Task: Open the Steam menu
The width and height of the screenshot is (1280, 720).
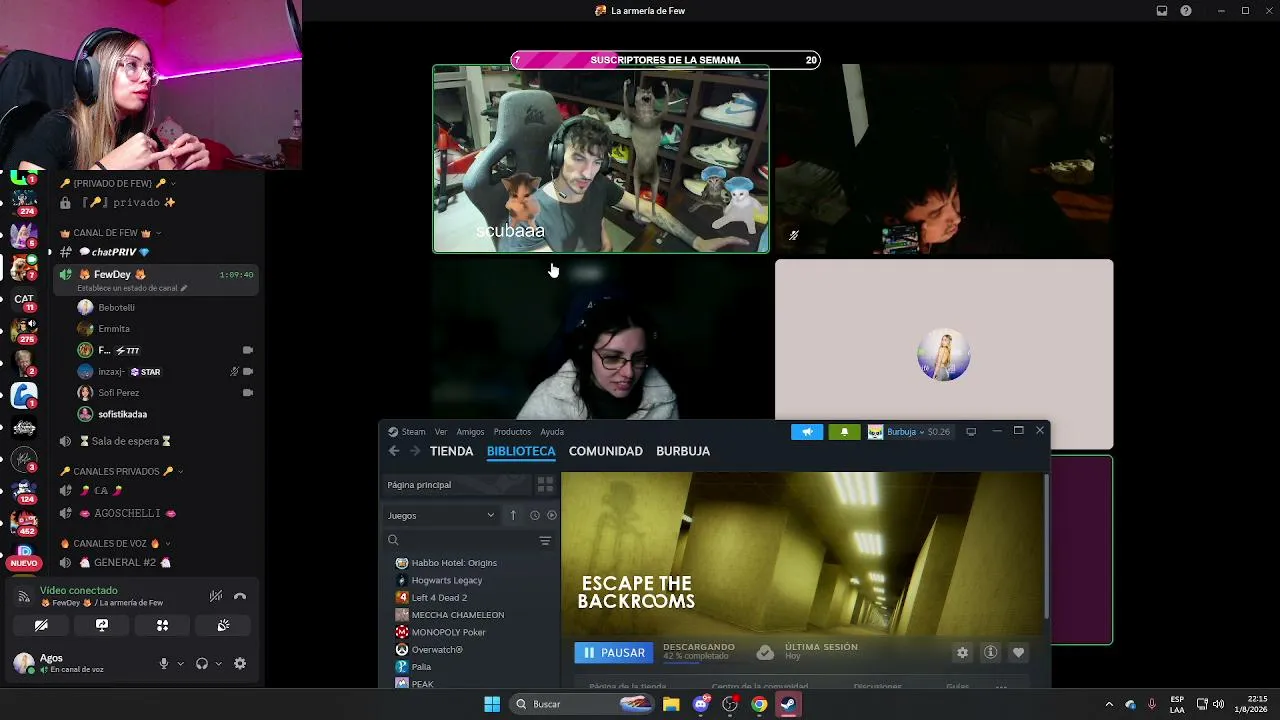Action: pyautogui.click(x=407, y=432)
